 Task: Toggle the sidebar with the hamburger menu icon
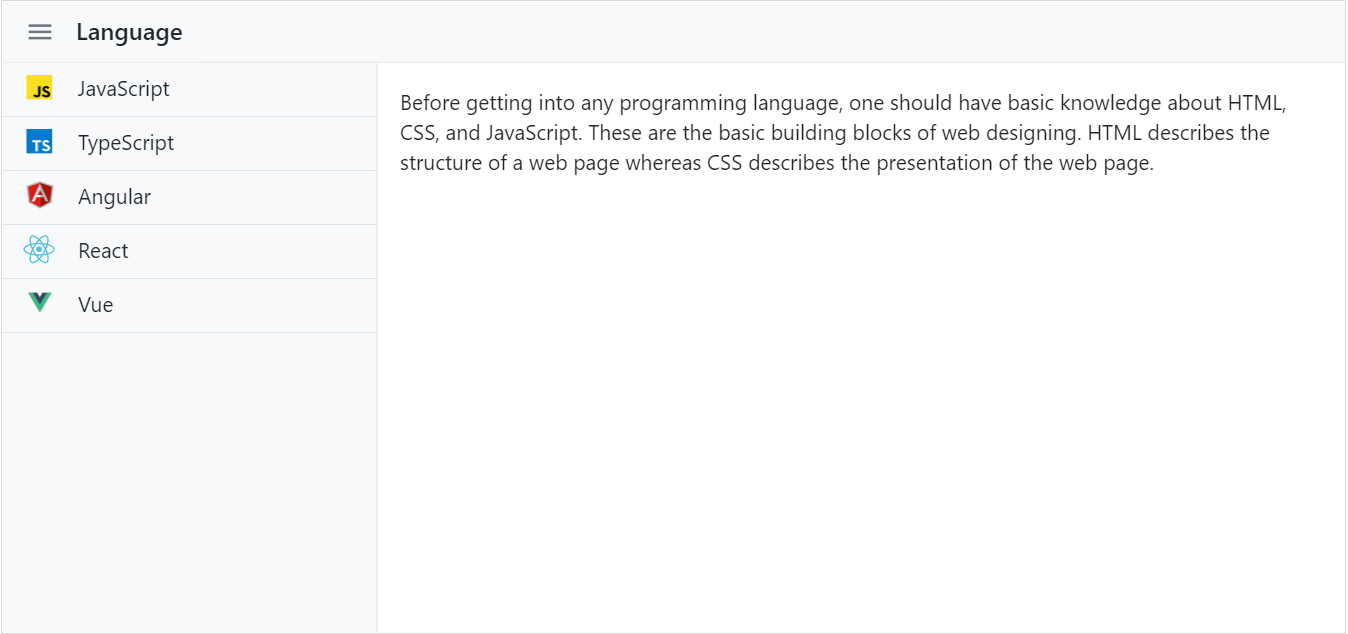tap(40, 32)
